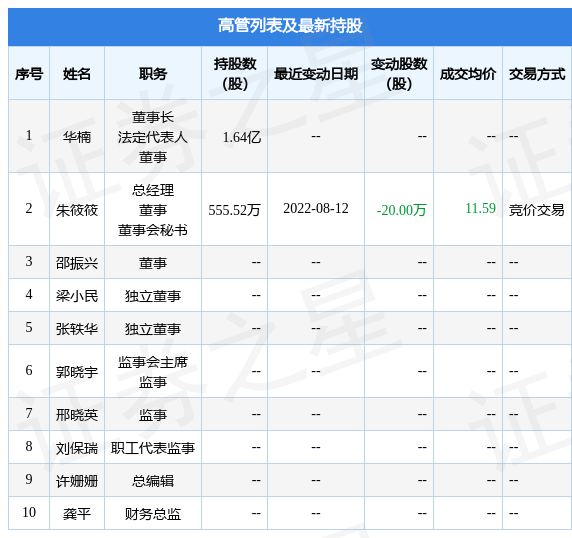This screenshot has width=572, height=538.
Task: Click the name 邵振兴 in row 3
Action: click(x=77, y=263)
